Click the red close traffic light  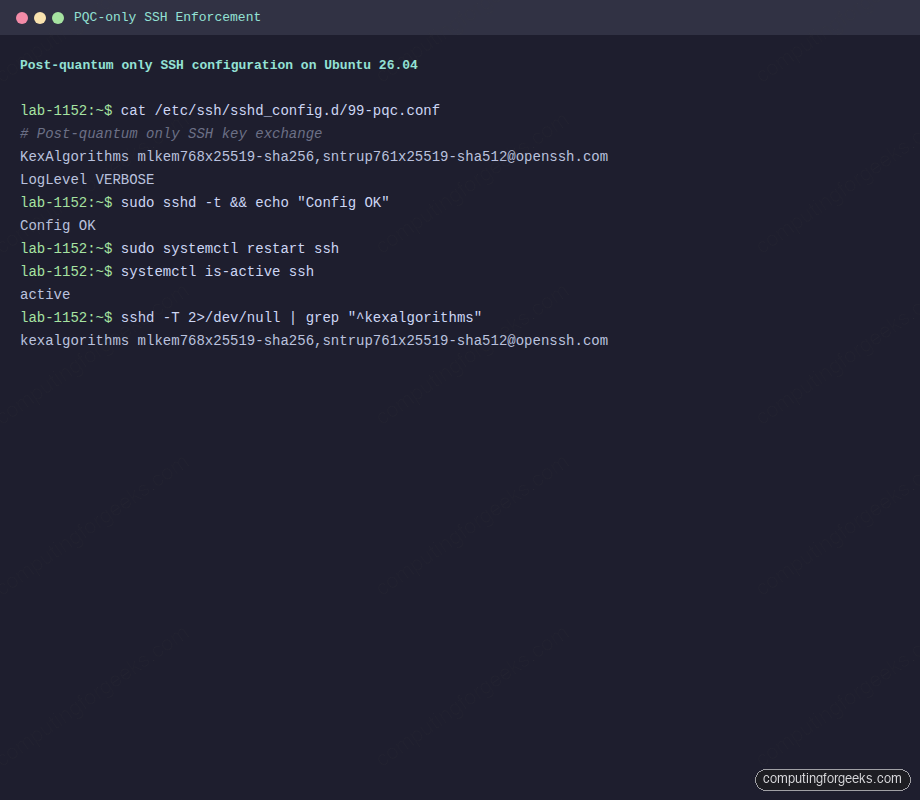[x=22, y=17]
